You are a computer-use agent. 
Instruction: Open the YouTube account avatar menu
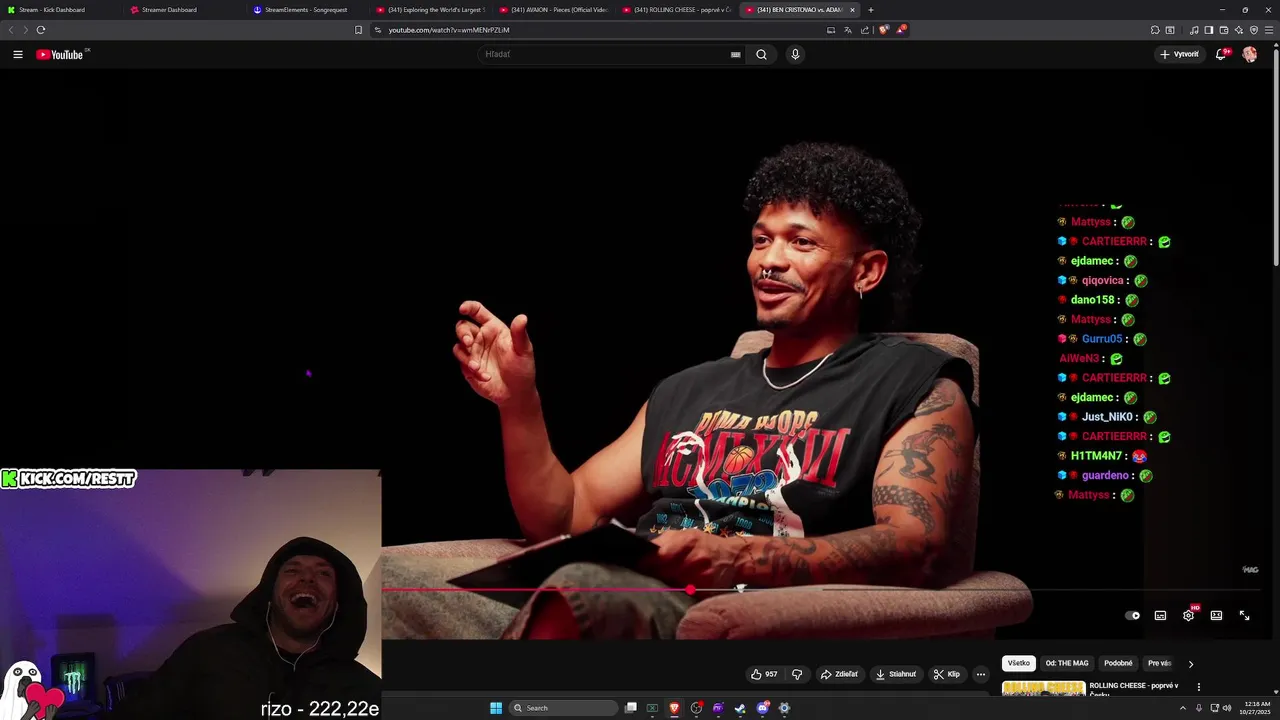tap(1249, 54)
